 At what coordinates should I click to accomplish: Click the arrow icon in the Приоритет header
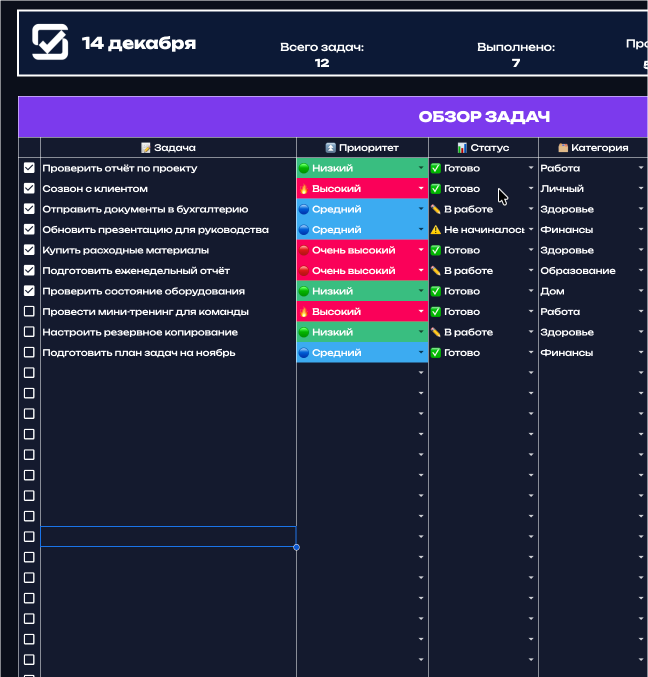(x=331, y=148)
